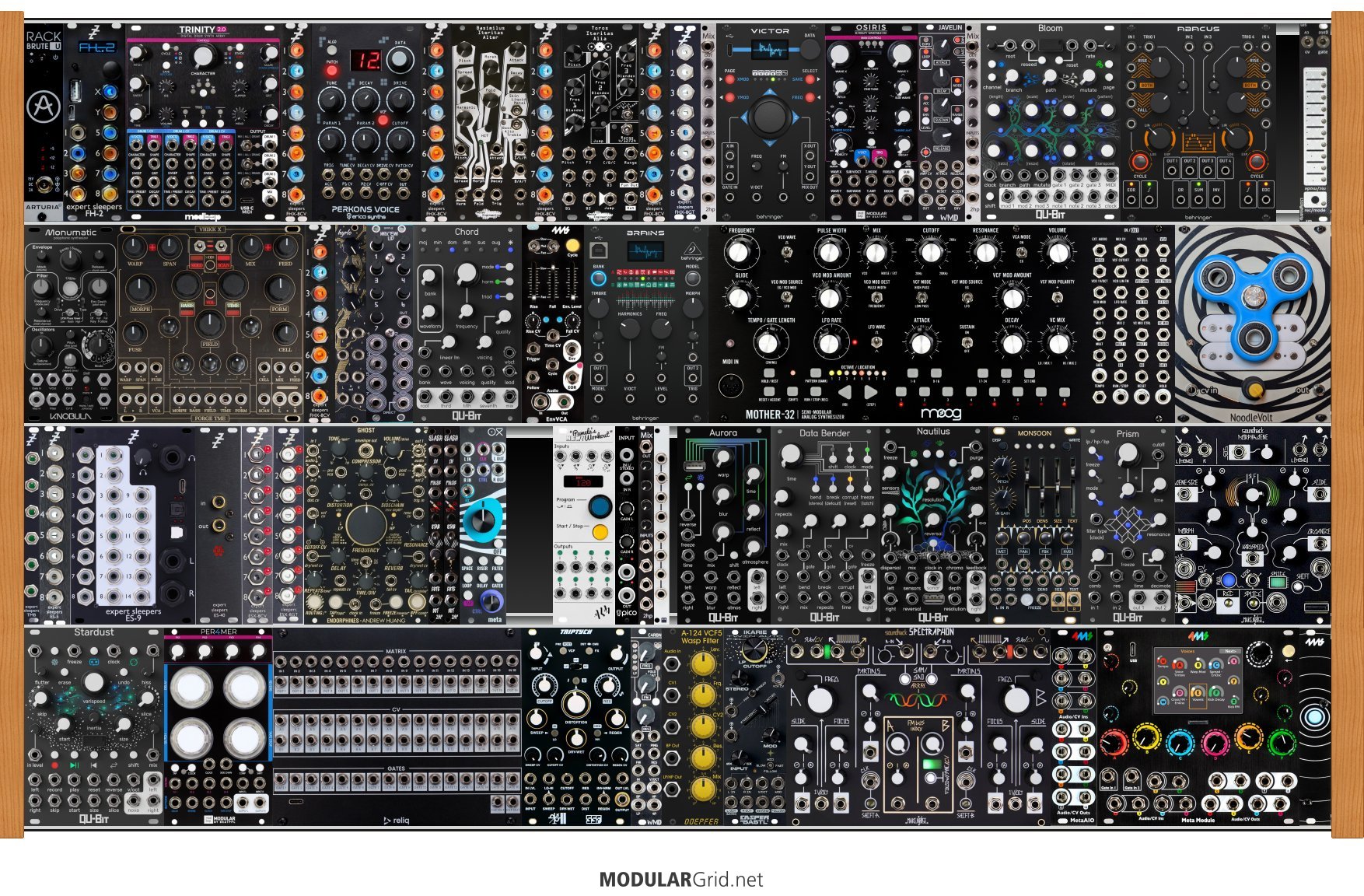Viewport: 1364px width, 896px height.
Task: Click the blue Program knob on Pamela's
Action: (x=600, y=507)
